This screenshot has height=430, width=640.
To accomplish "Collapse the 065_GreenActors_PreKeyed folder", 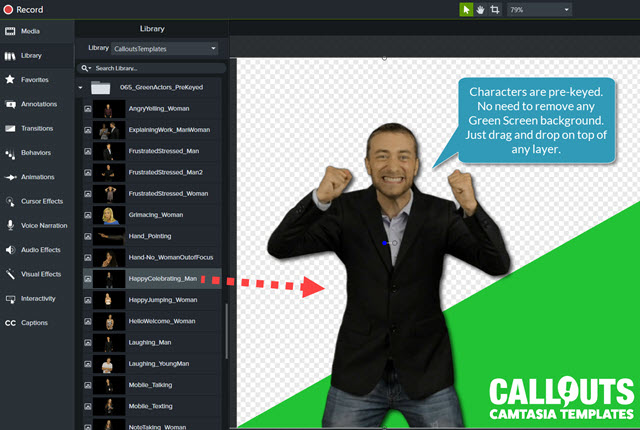I will [x=82, y=87].
